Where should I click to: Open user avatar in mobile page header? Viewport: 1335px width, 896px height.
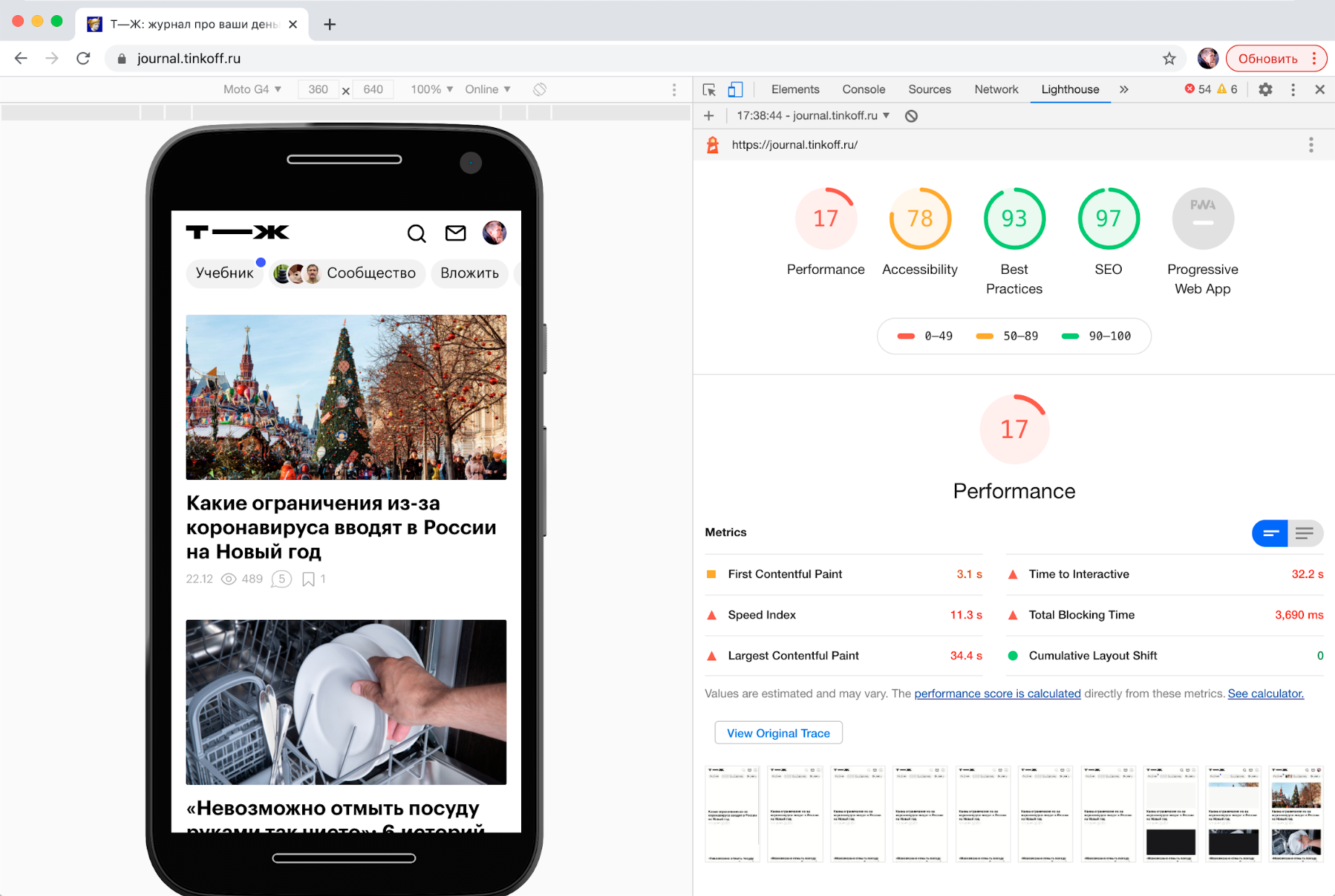[494, 233]
